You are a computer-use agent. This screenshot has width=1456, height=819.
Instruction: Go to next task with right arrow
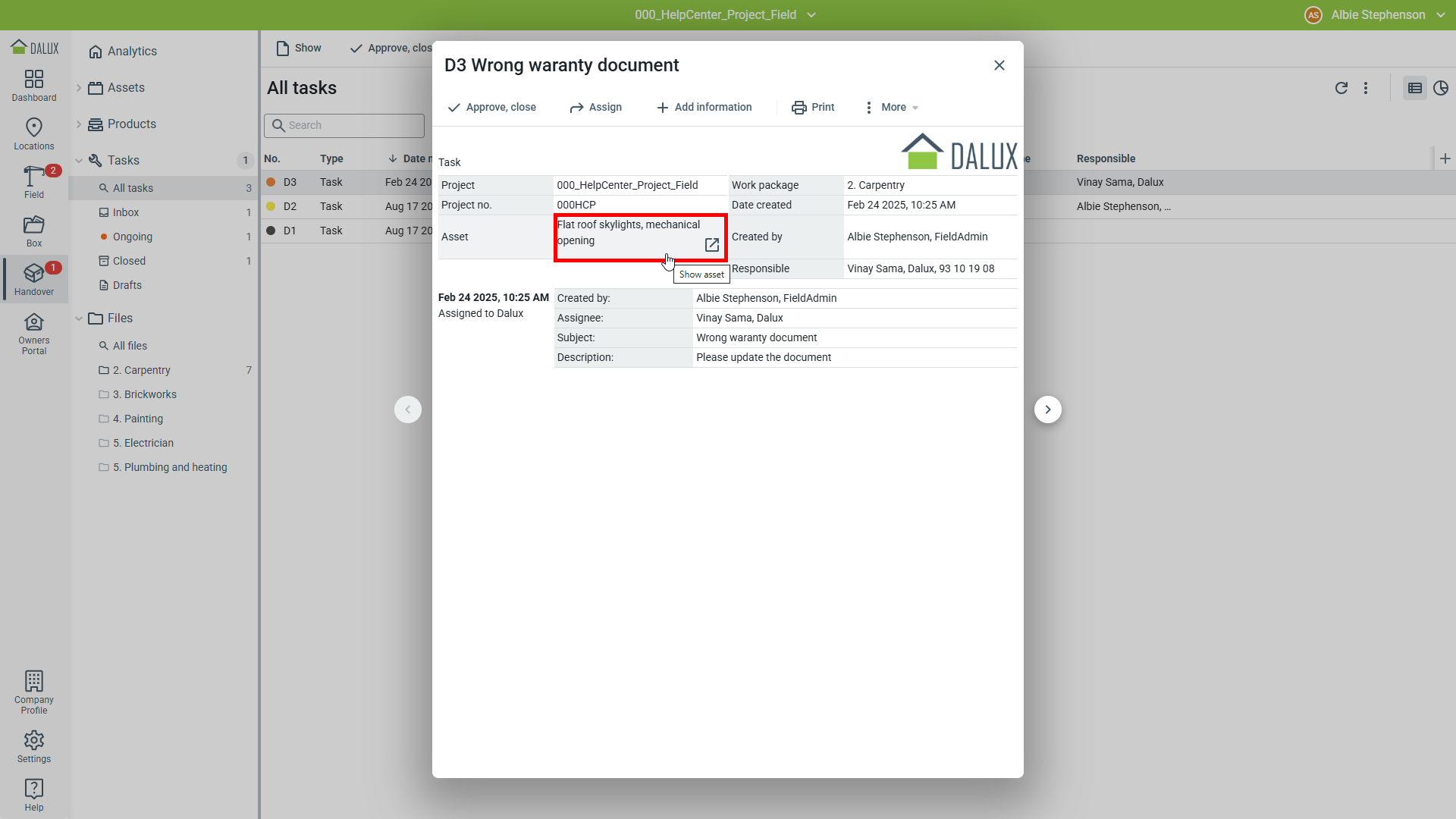tap(1047, 409)
